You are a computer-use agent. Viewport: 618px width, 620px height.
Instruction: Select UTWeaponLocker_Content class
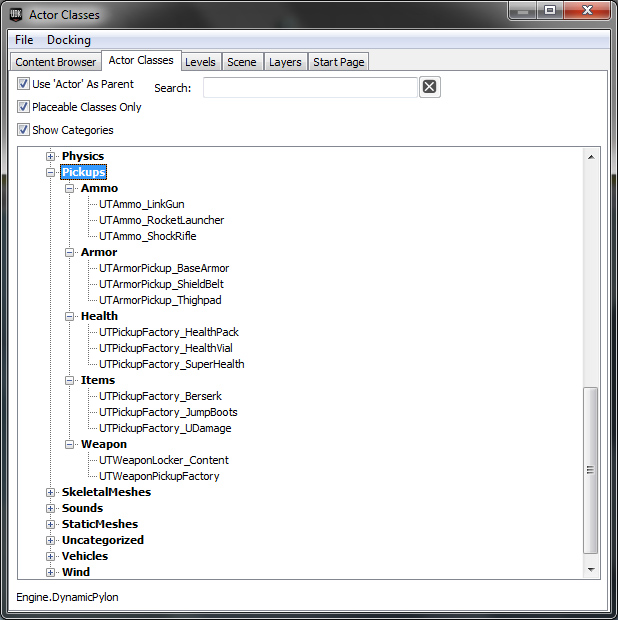click(164, 460)
